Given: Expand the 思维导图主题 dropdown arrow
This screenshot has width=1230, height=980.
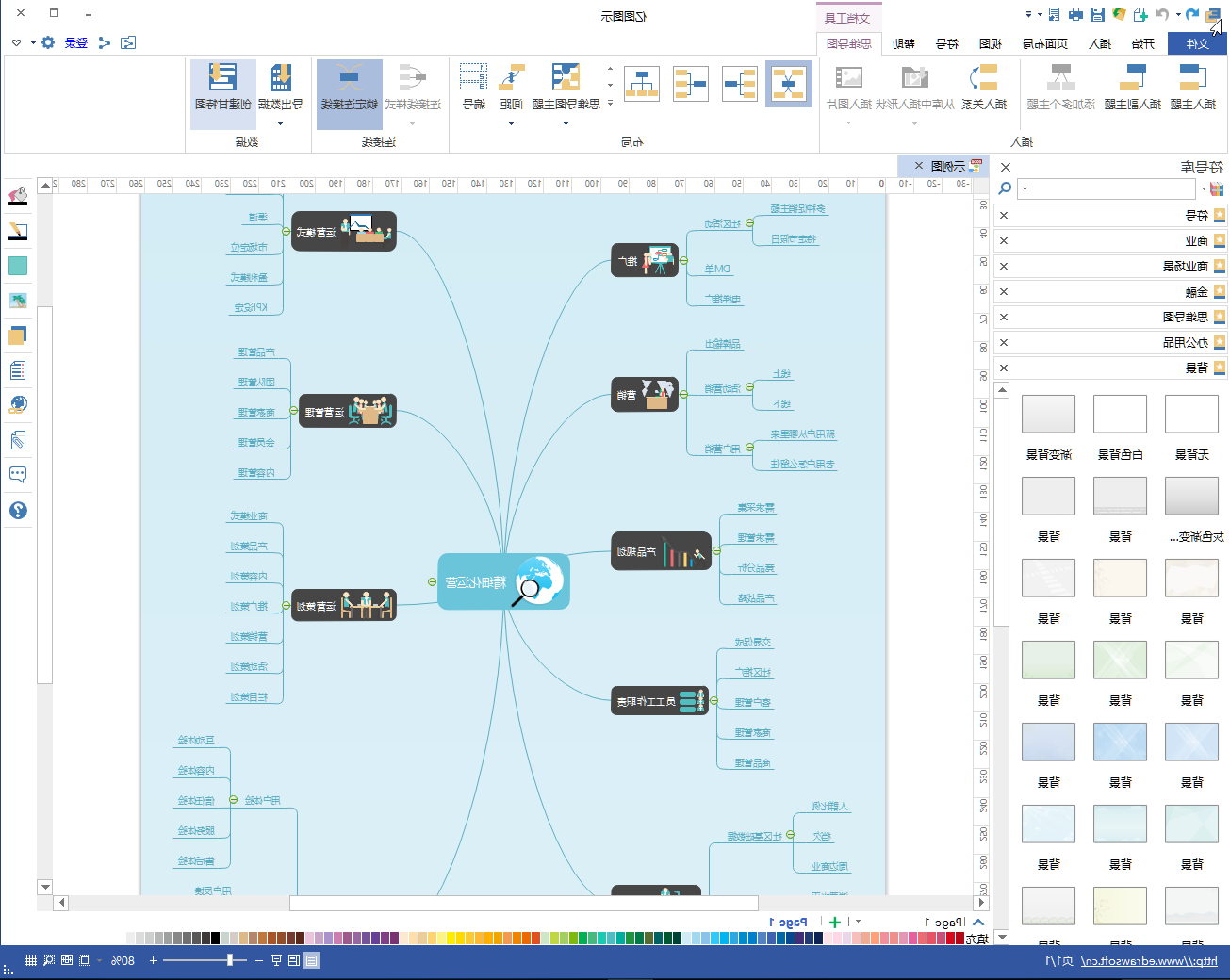Looking at the screenshot, I should [x=566, y=123].
